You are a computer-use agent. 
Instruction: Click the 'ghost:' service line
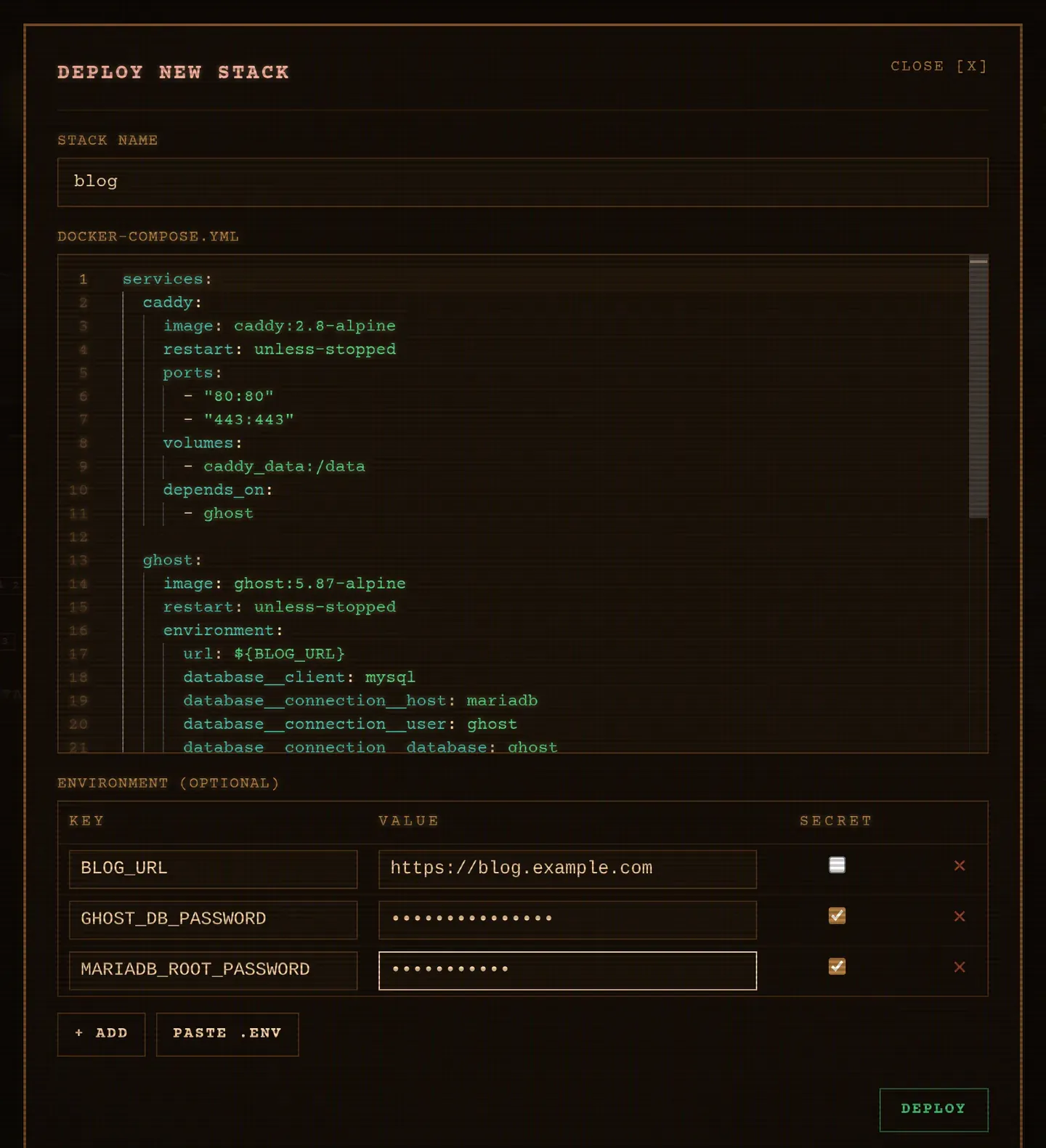(172, 560)
